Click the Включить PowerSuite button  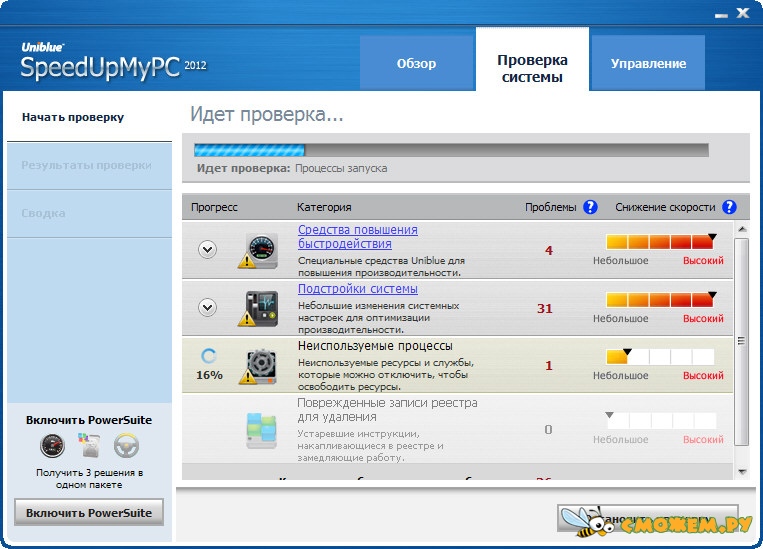tap(89, 512)
